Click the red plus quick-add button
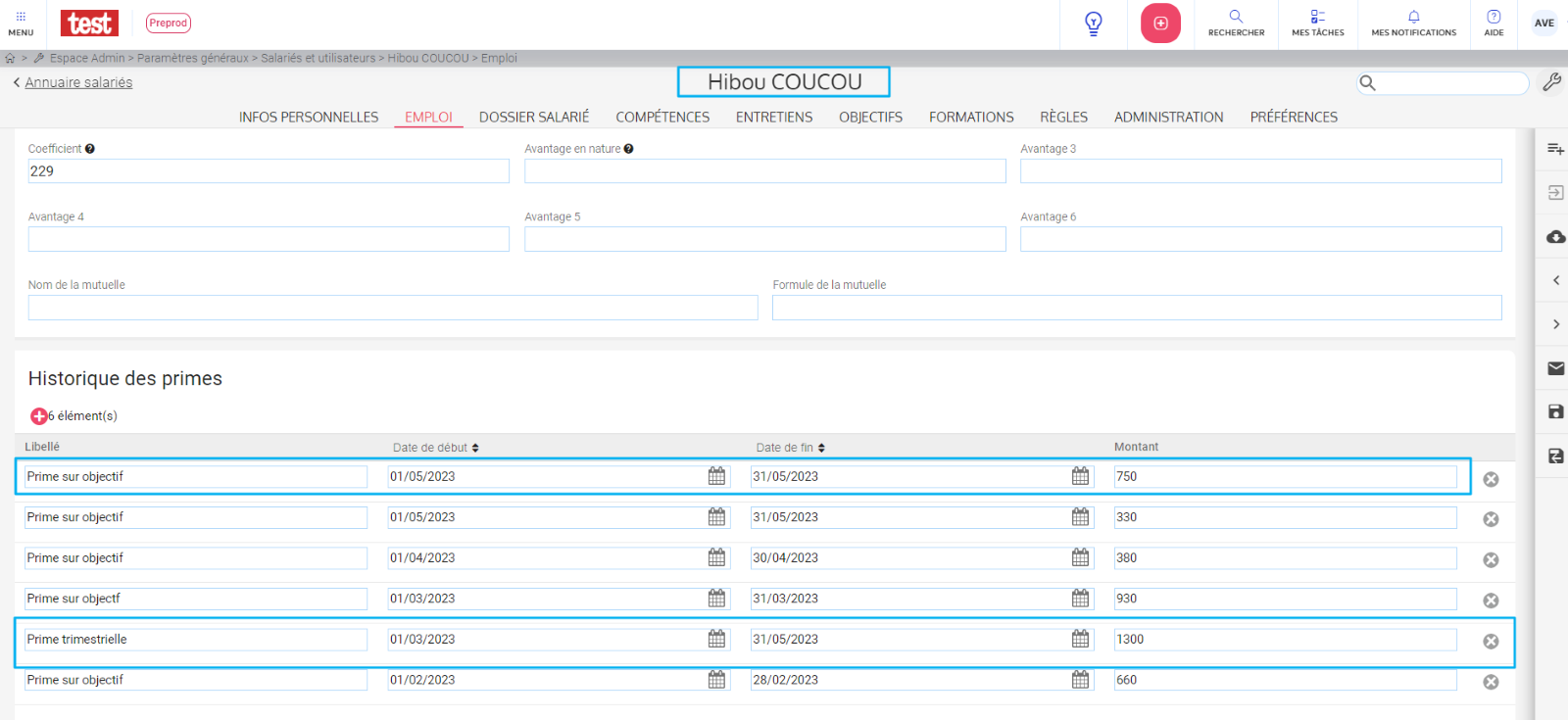 (x=1160, y=24)
